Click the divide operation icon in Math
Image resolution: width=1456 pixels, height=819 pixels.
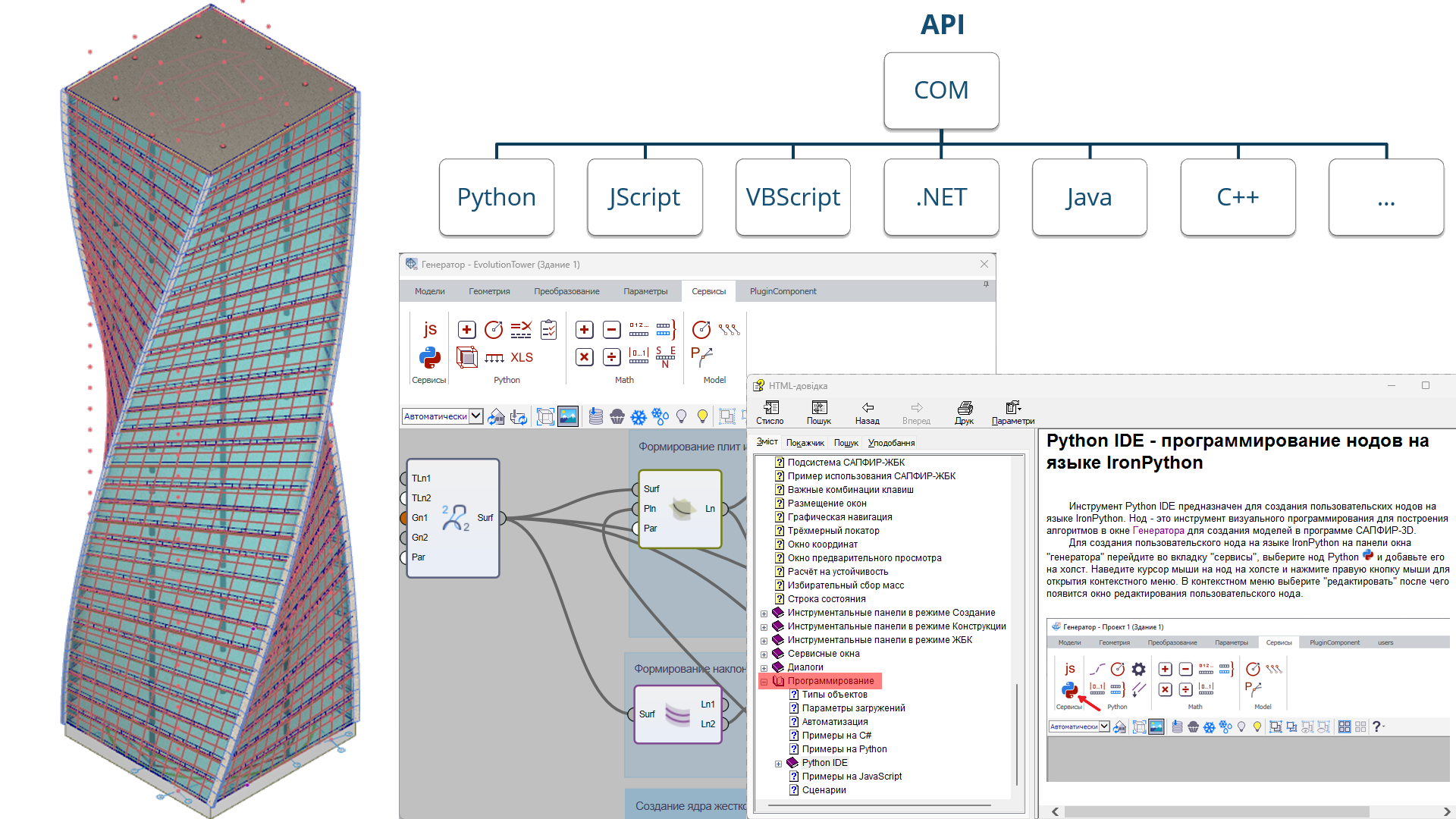[x=611, y=357]
